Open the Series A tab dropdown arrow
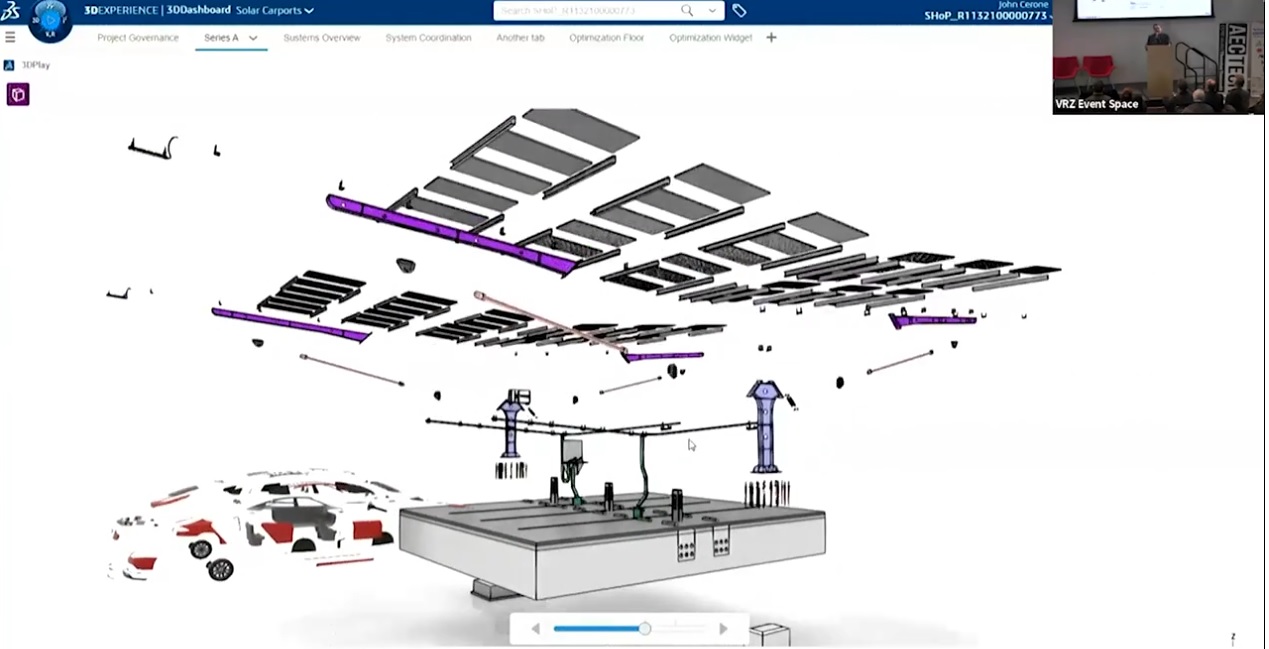The width and height of the screenshot is (1269, 649). pyautogui.click(x=253, y=38)
